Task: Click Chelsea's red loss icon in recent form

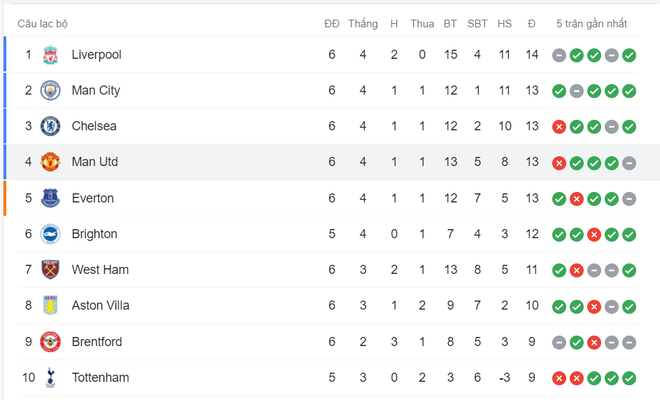Action: pyautogui.click(x=559, y=127)
